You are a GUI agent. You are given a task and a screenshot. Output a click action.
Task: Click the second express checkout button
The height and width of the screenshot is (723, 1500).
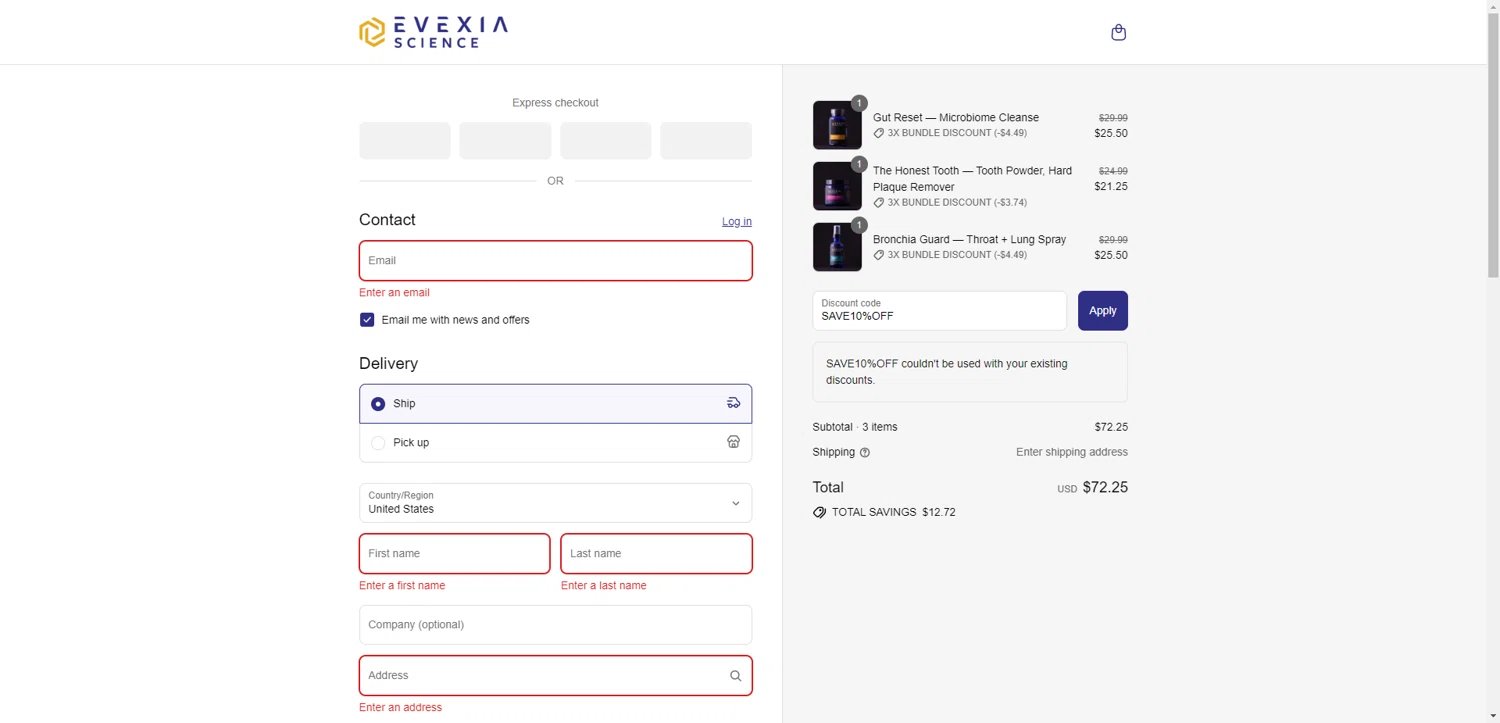(505, 141)
